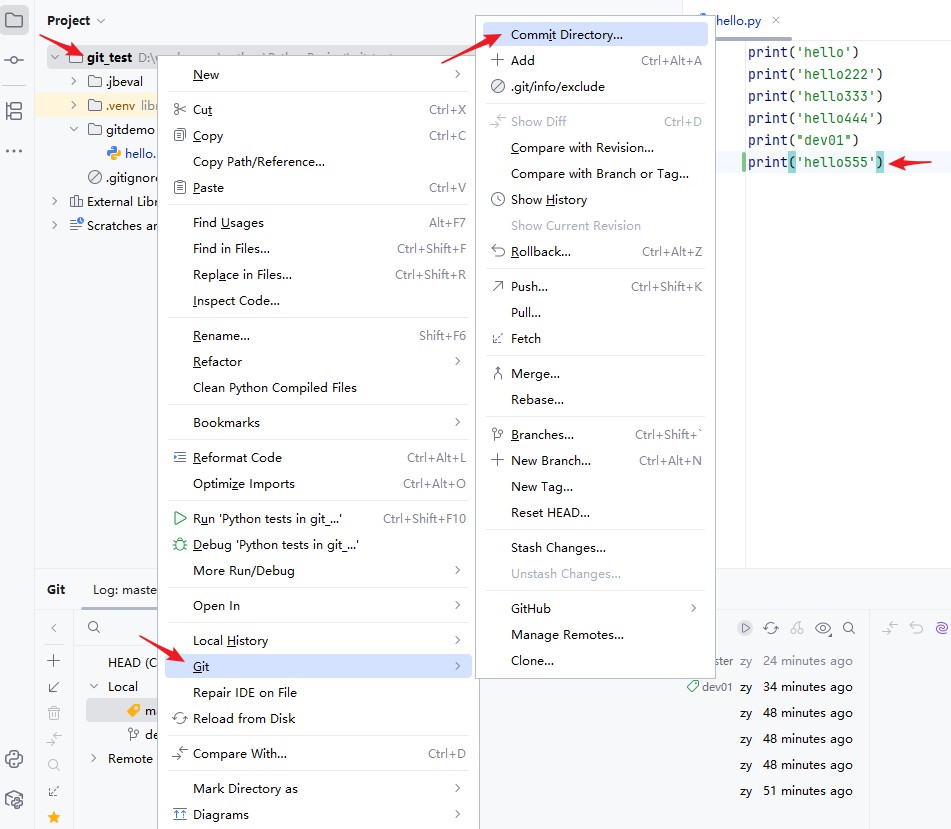Click the cherry-pick icon in Git log toolbar
Viewport: 951px width, 829px height.
tap(797, 628)
